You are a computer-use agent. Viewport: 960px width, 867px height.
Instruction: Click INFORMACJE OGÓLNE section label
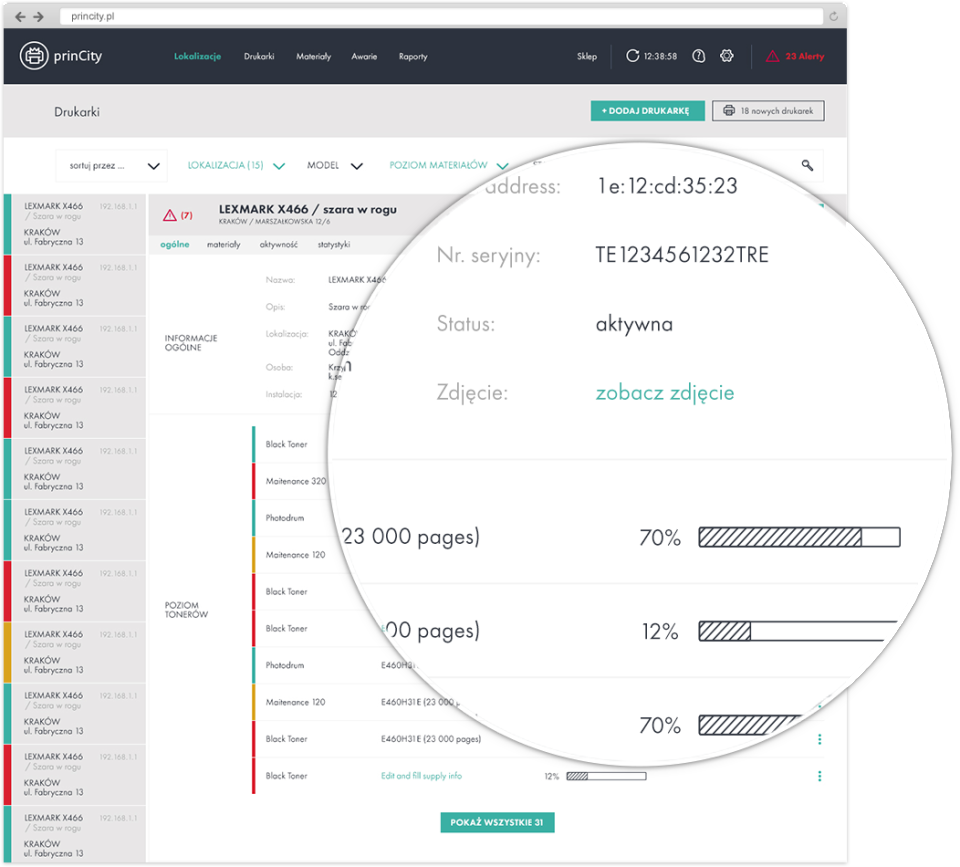pos(190,343)
